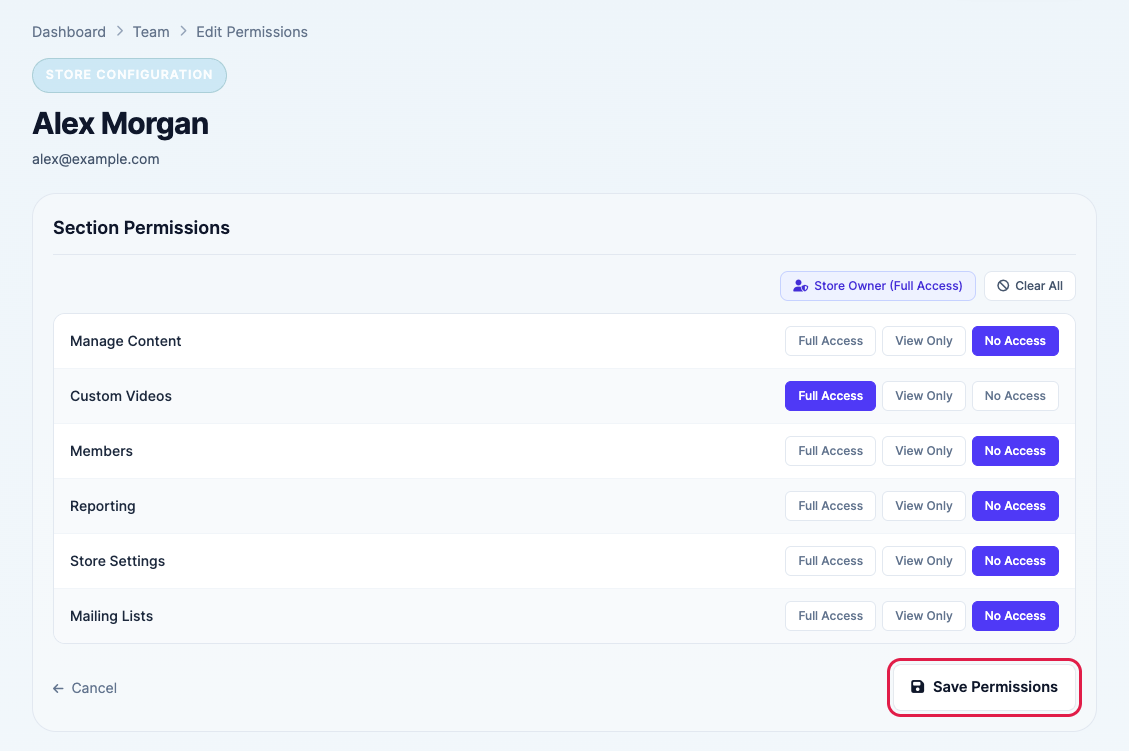Click the Store Settings row label
This screenshot has width=1129, height=751.
pyautogui.click(x=117, y=561)
